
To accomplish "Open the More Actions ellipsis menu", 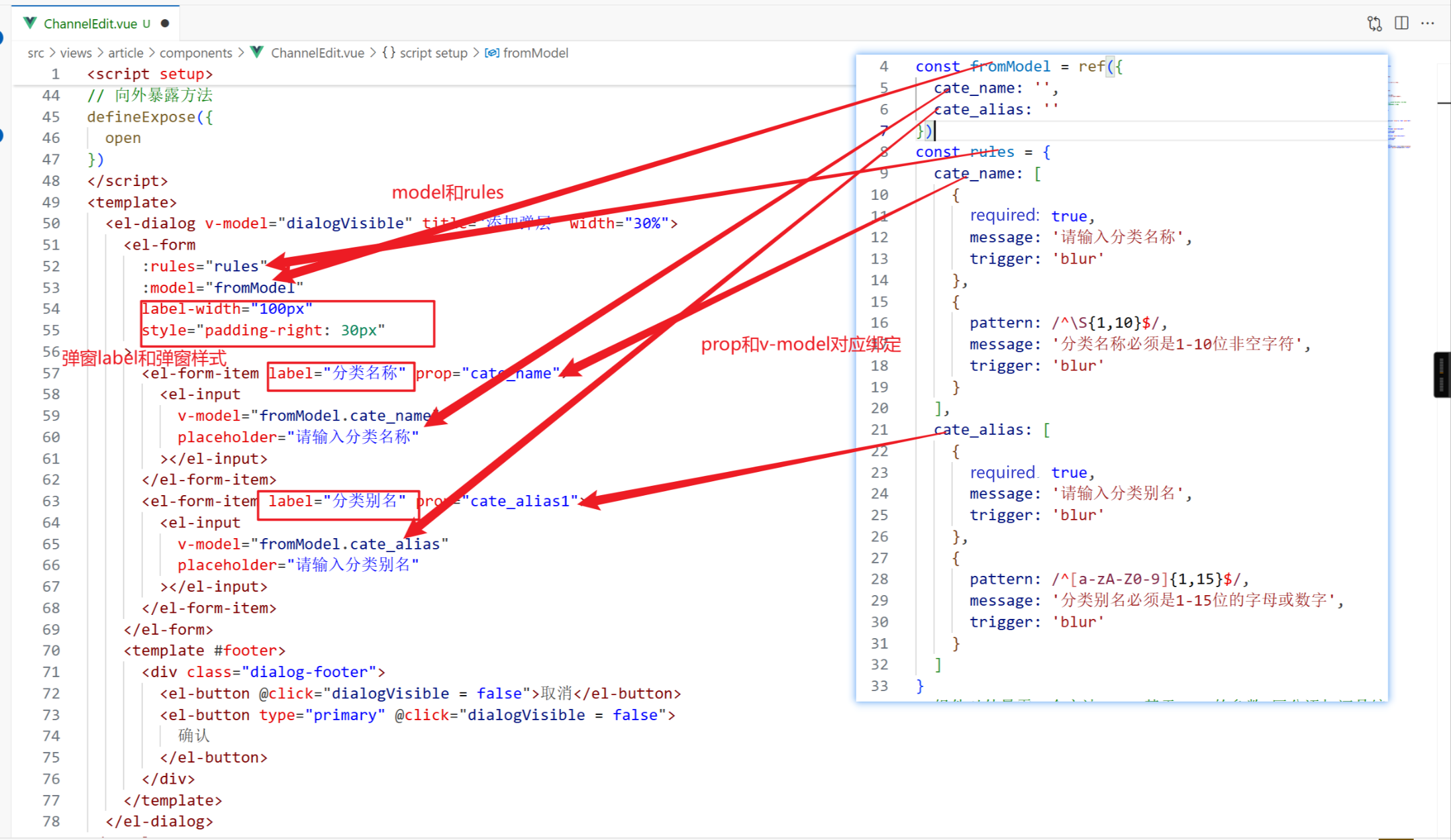I will [x=1428, y=23].
